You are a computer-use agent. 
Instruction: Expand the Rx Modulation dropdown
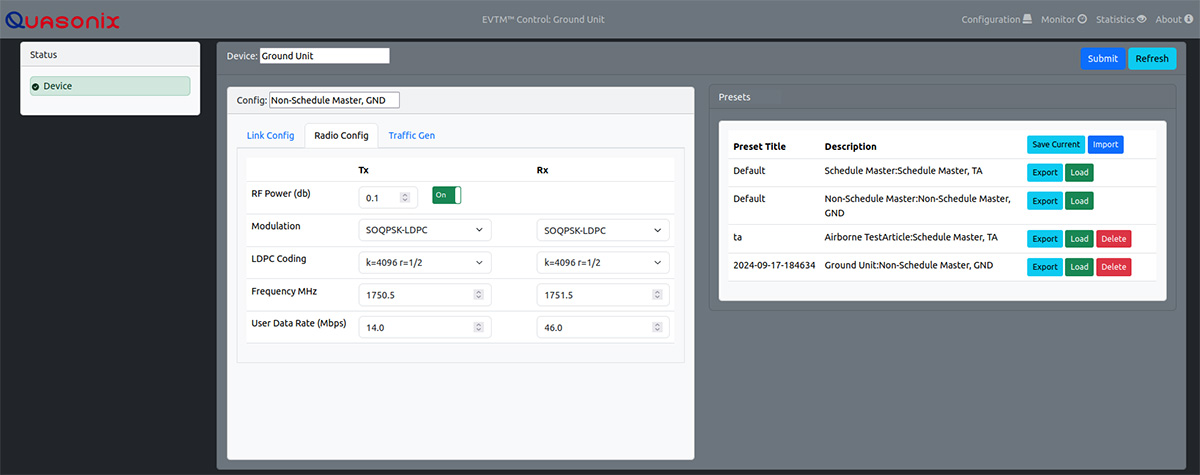(x=603, y=231)
